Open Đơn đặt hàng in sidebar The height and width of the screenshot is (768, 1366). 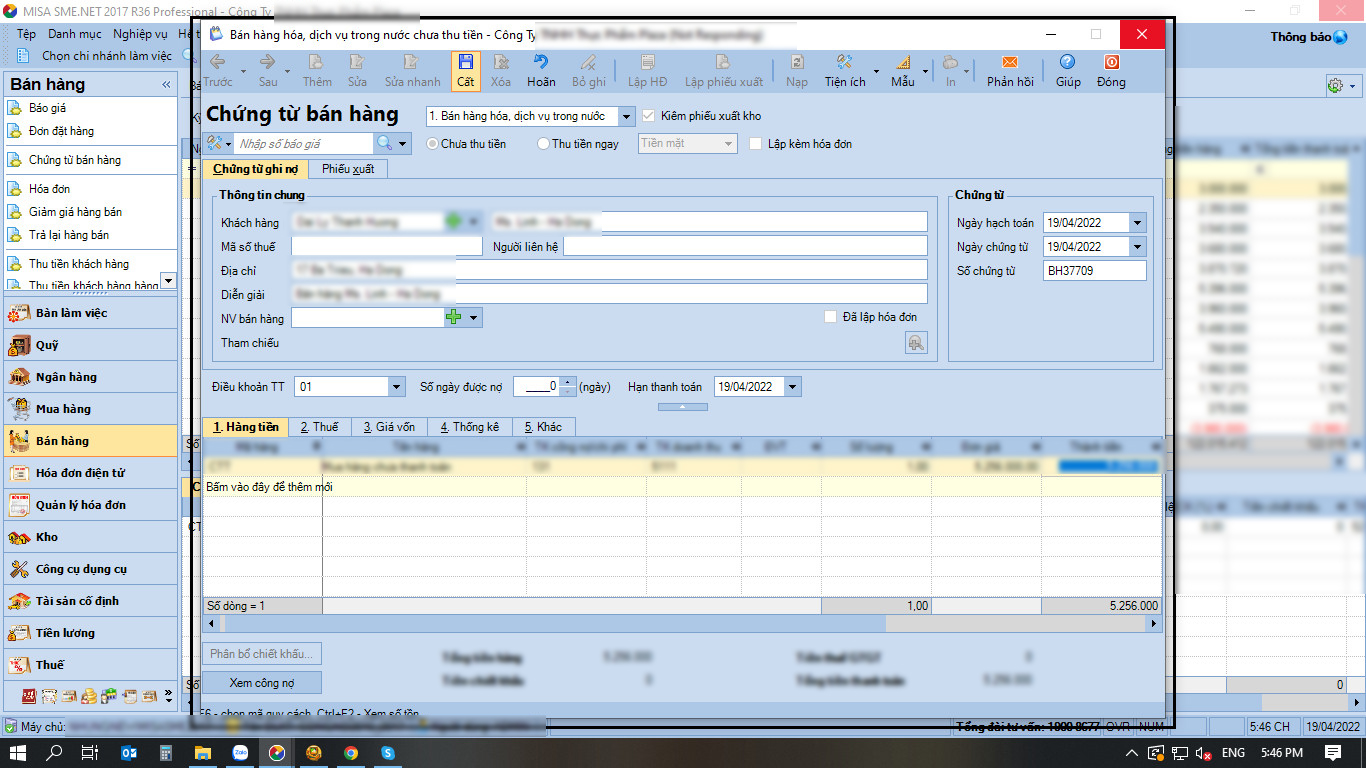coord(61,131)
